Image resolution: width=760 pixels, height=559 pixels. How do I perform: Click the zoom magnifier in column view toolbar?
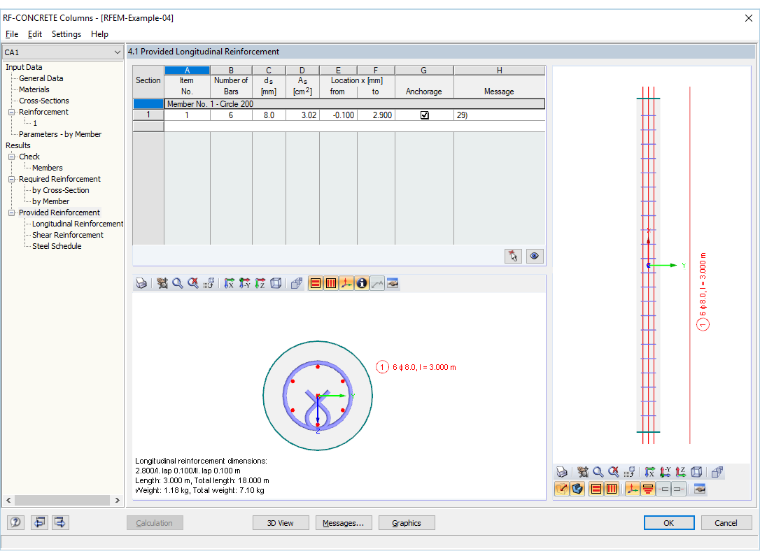click(598, 472)
